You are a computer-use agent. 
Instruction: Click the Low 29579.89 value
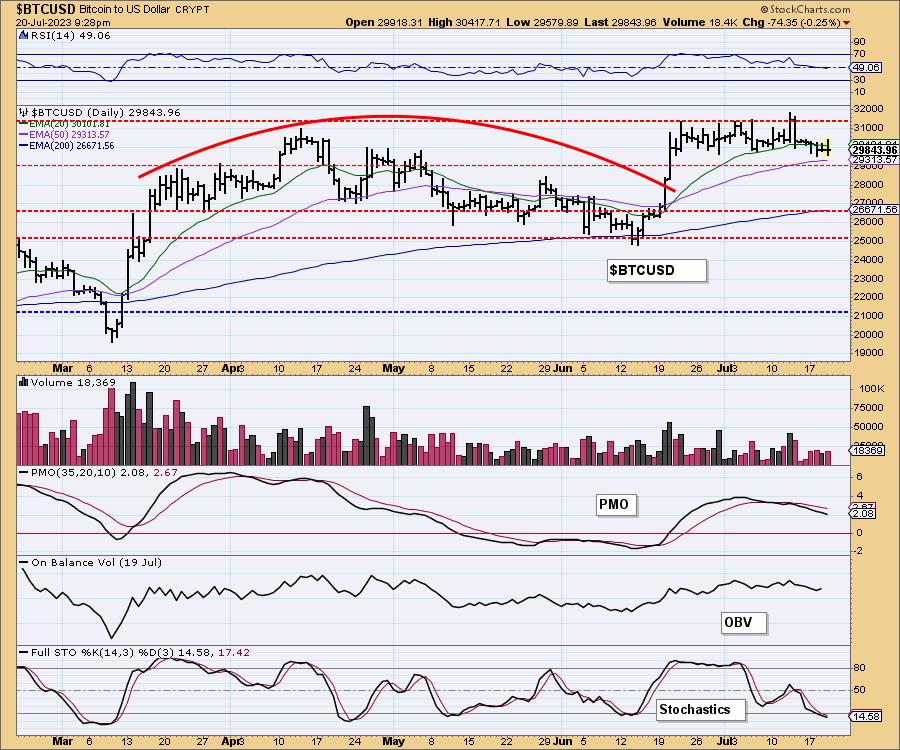coord(542,22)
